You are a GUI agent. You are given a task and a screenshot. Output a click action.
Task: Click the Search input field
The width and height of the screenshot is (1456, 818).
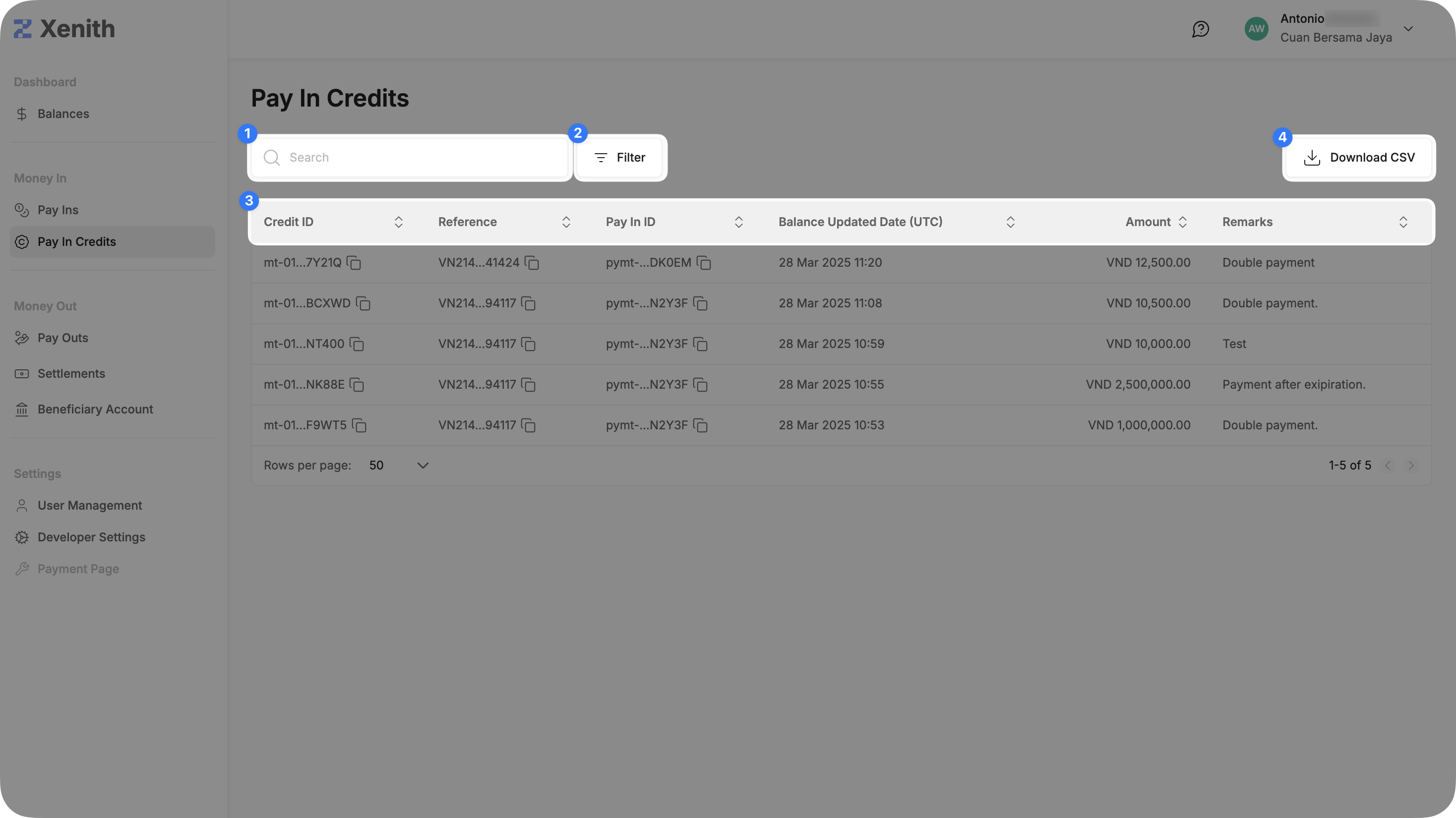pos(418,158)
